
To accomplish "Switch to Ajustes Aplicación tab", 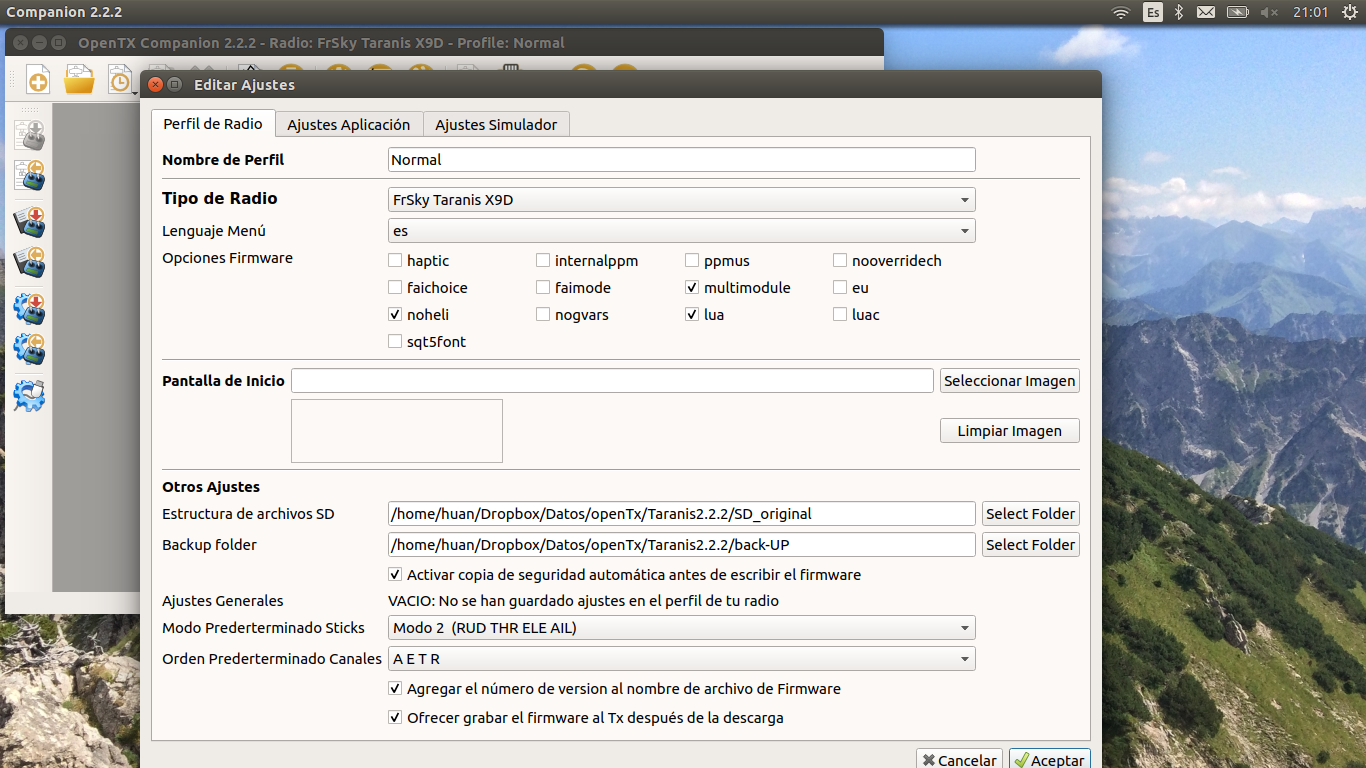I will (x=348, y=125).
